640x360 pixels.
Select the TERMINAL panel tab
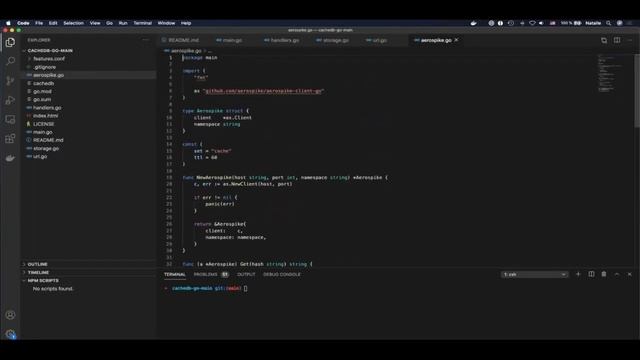(175, 274)
